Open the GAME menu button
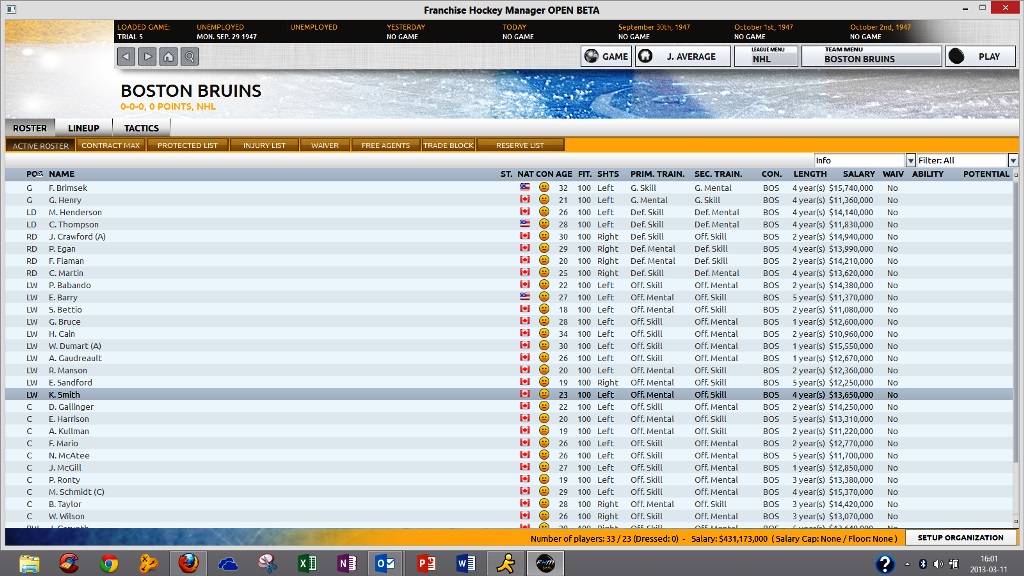Screen dimensions: 1024x576 point(606,56)
